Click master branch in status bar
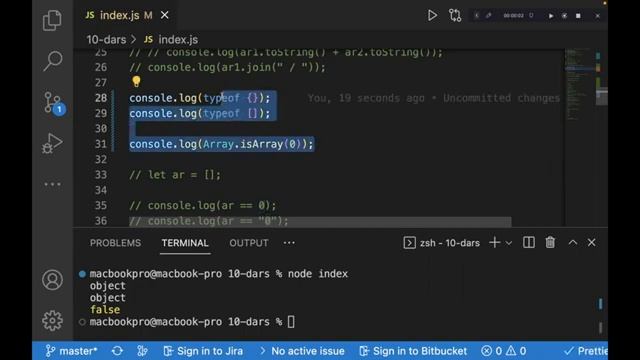This screenshot has width=640, height=360. click(x=71, y=351)
